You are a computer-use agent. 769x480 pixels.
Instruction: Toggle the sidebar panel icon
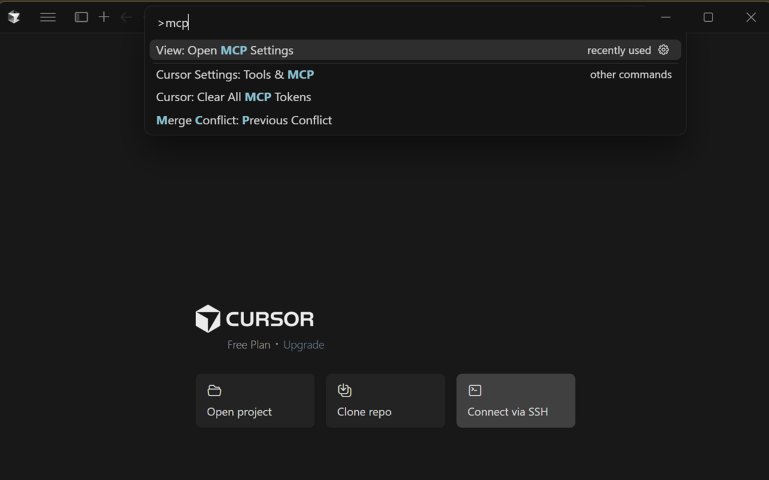pyautogui.click(x=81, y=17)
